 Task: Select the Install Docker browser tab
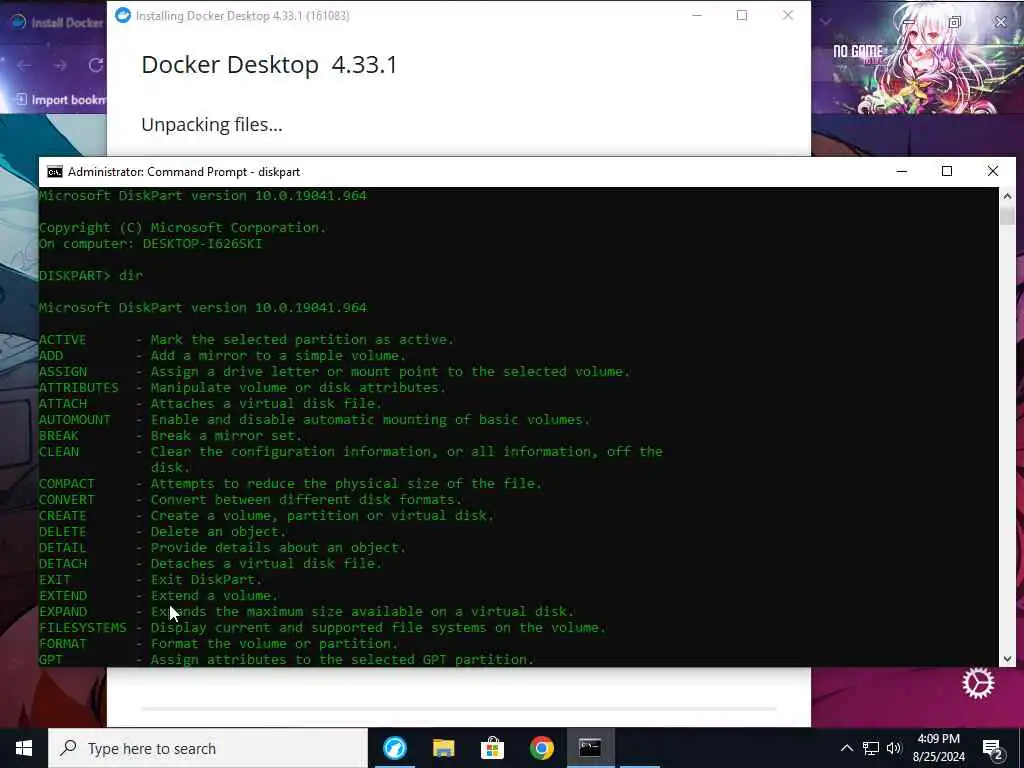(57, 22)
